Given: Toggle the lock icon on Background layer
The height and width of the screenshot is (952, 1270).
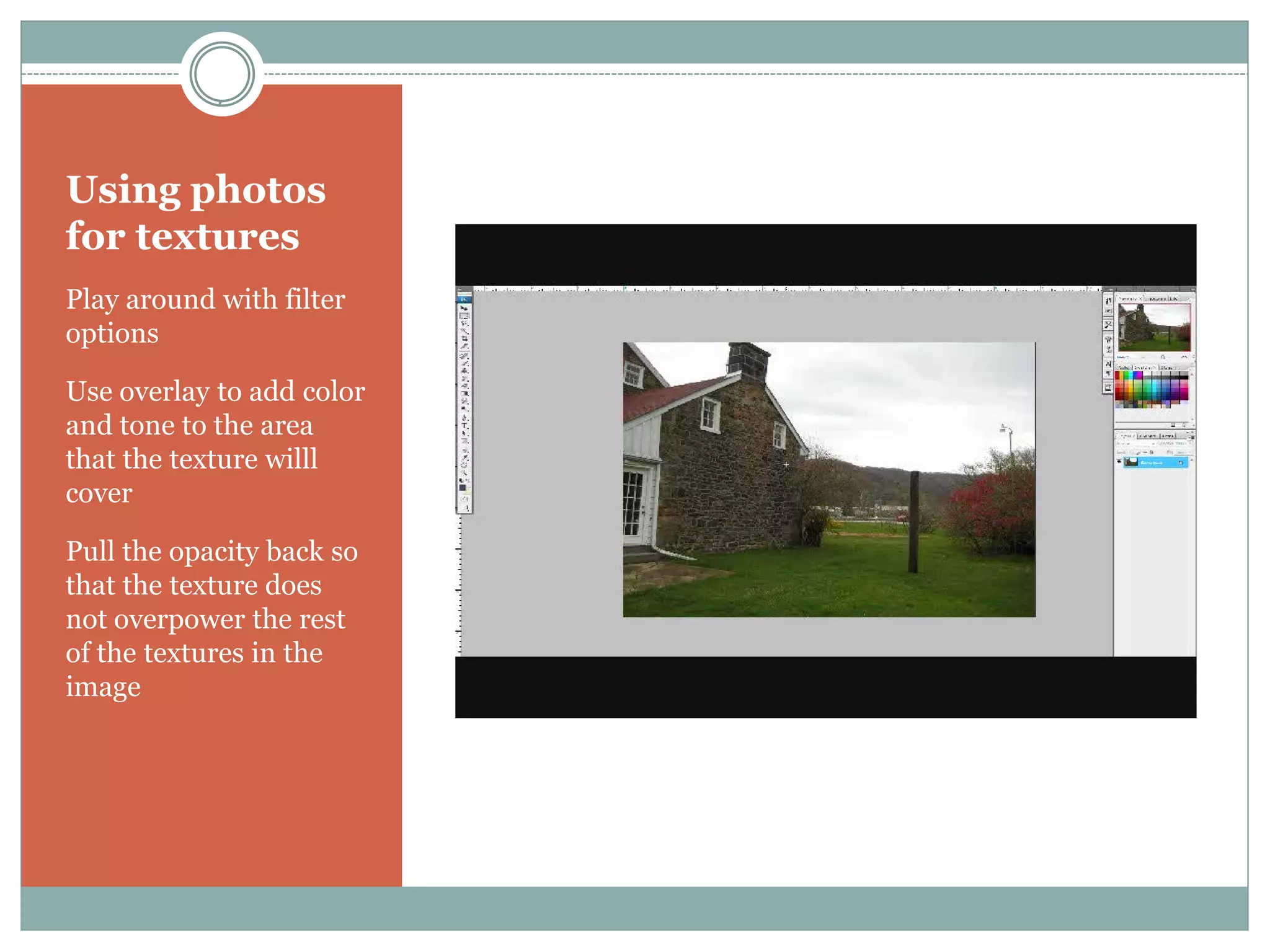Looking at the screenshot, I should tap(1181, 463).
